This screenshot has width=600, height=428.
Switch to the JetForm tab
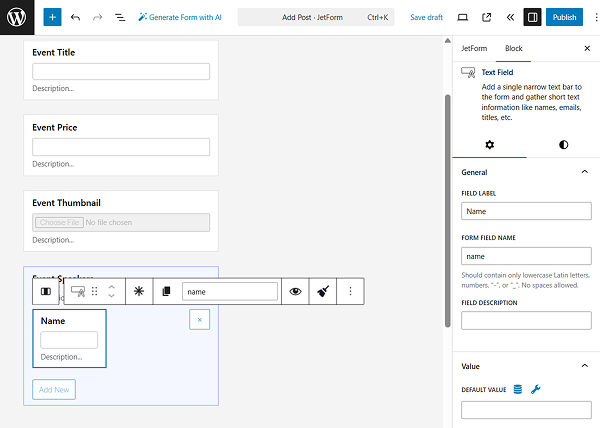point(474,49)
